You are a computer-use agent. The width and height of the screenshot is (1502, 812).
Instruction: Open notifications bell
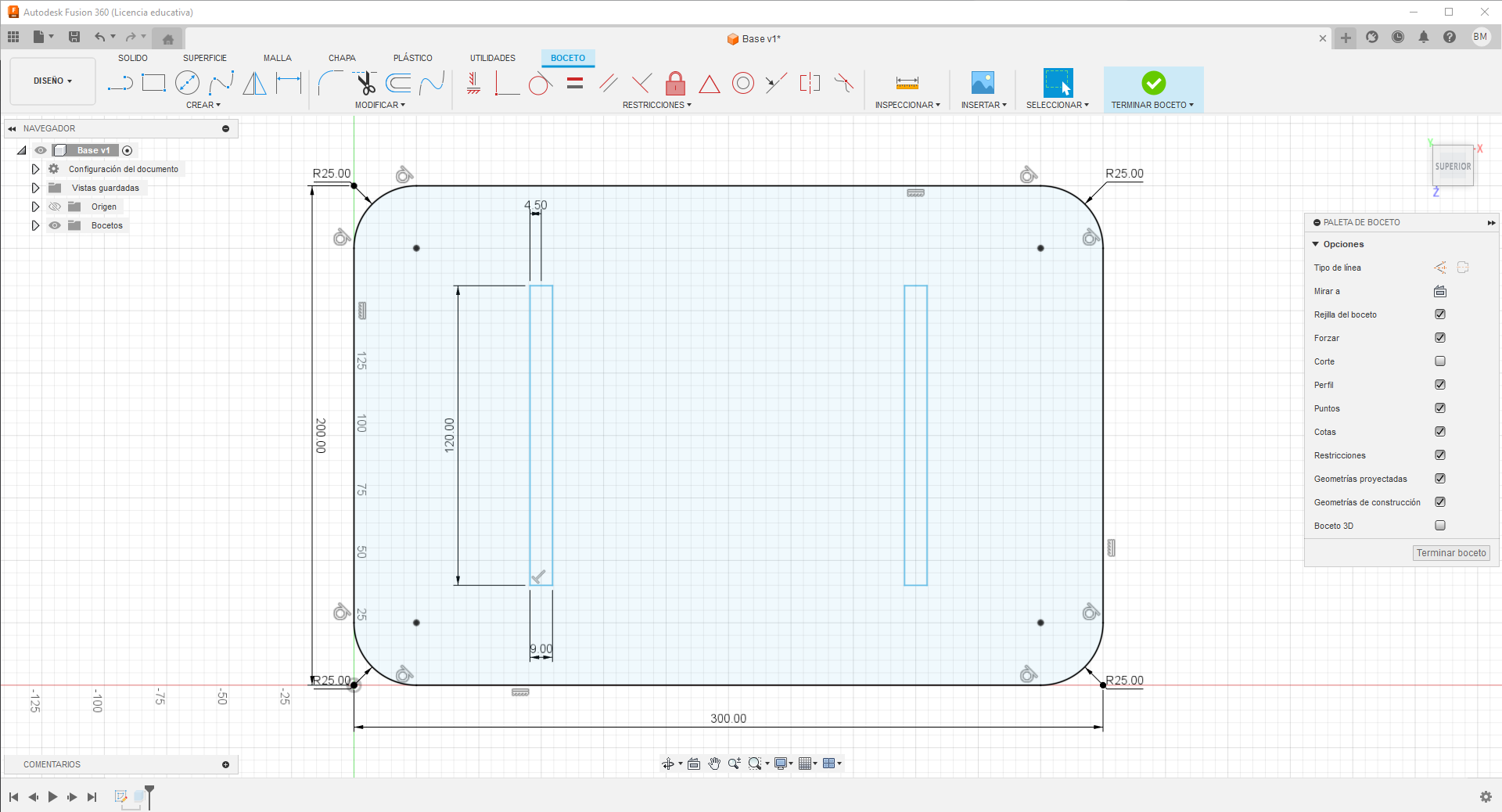coord(1424,37)
